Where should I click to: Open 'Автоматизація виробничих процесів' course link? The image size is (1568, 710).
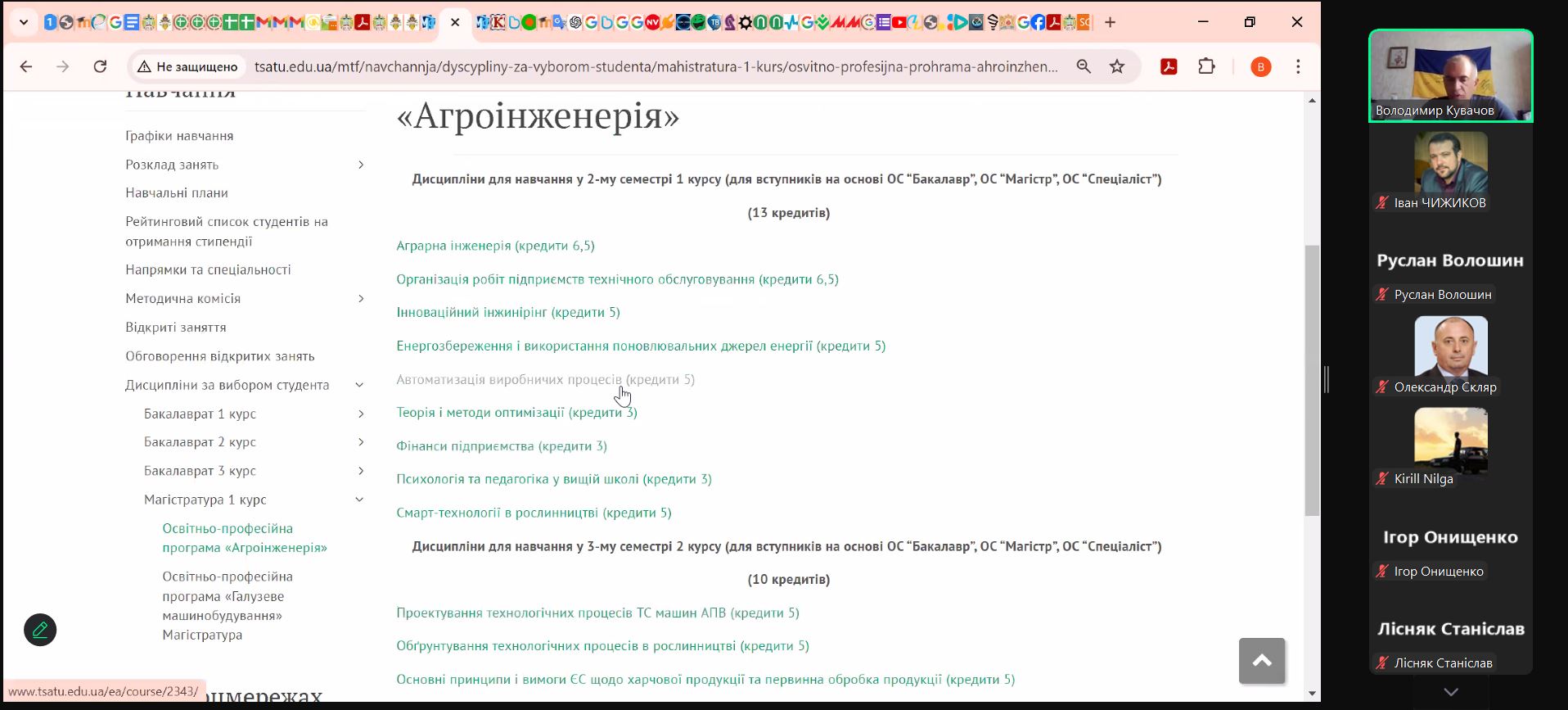pos(546,379)
